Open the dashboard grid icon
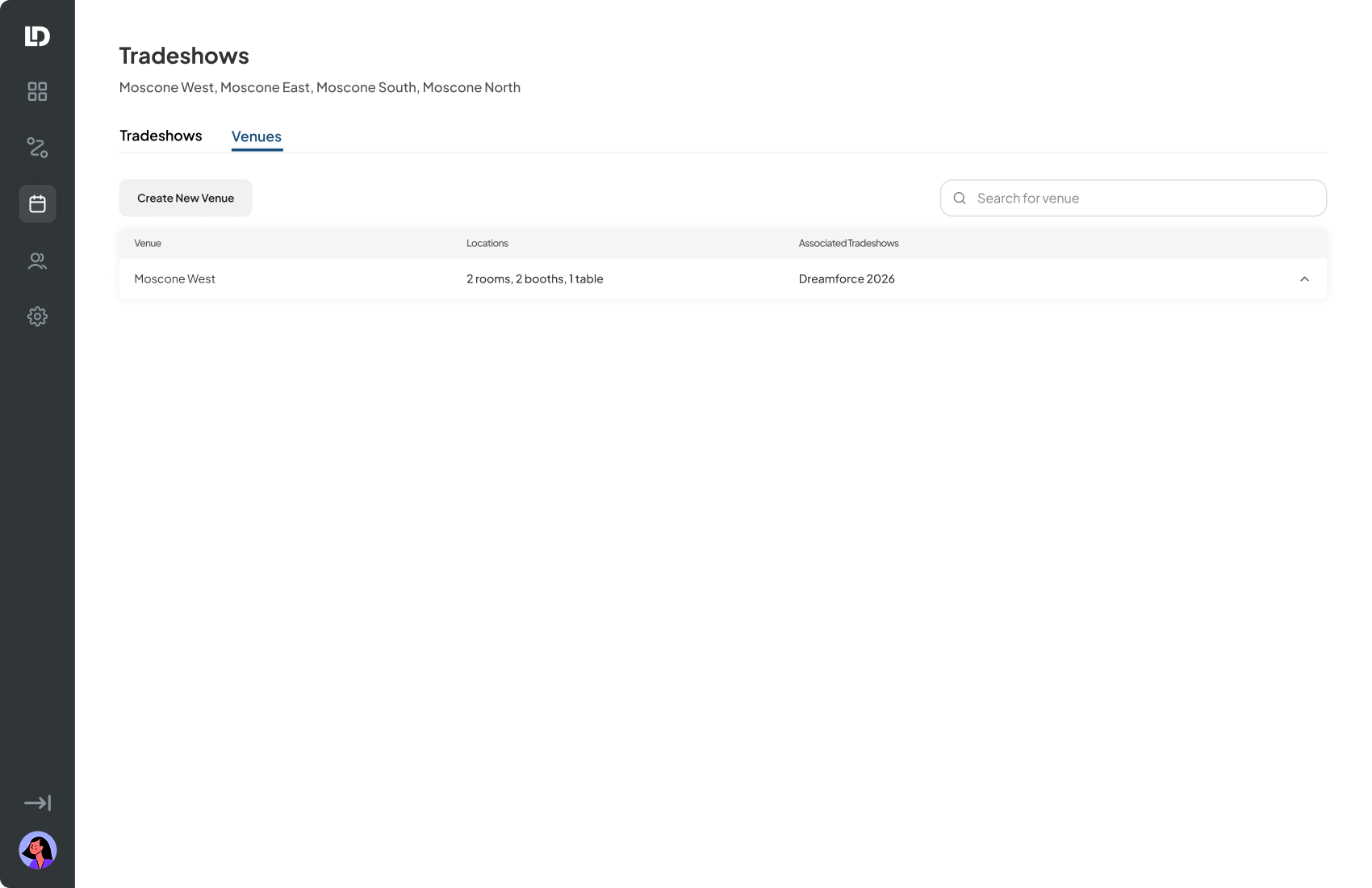Viewport: 1372px width, 888px height. [37, 91]
